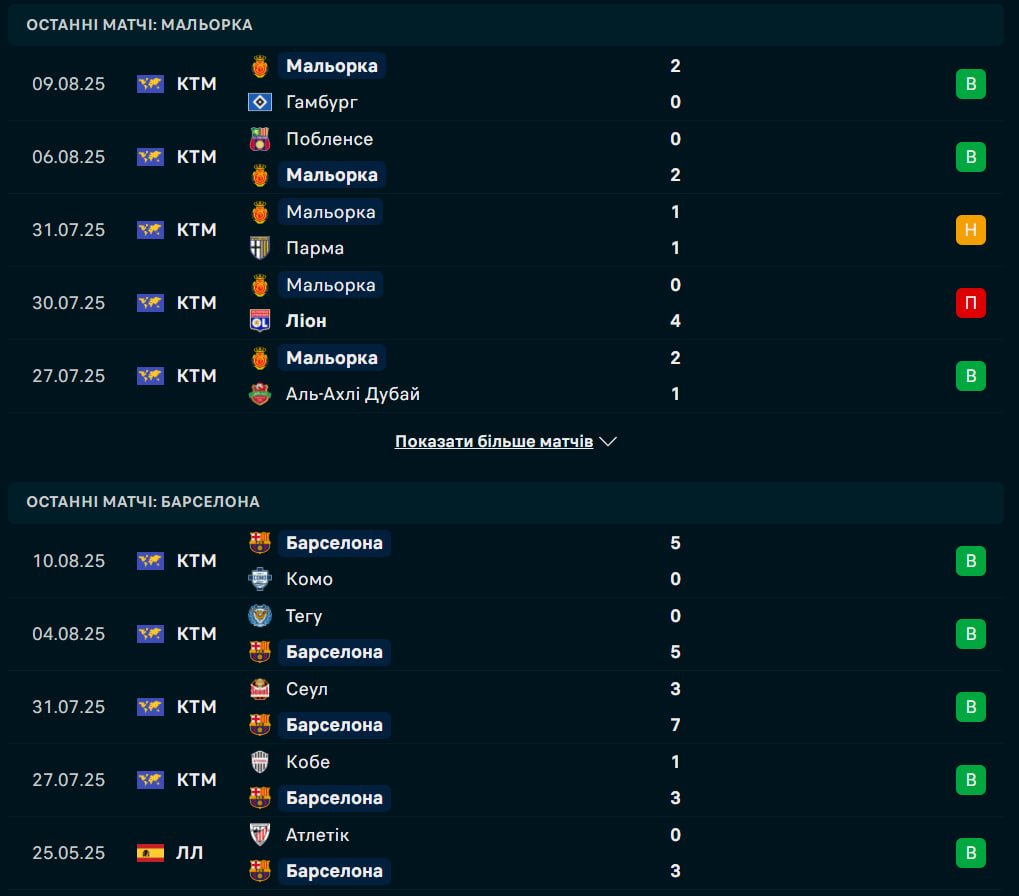Click the Spain flag La Liga icon

pos(150,853)
